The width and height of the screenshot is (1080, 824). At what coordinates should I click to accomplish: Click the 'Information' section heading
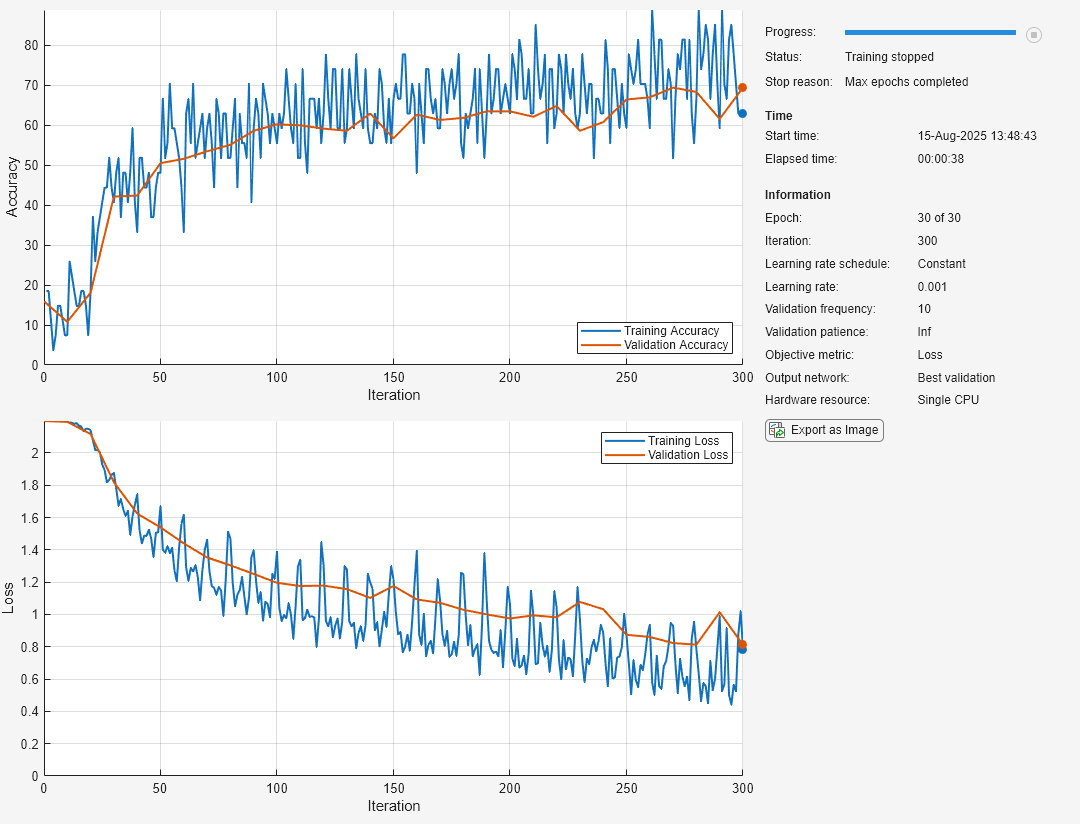(x=798, y=194)
